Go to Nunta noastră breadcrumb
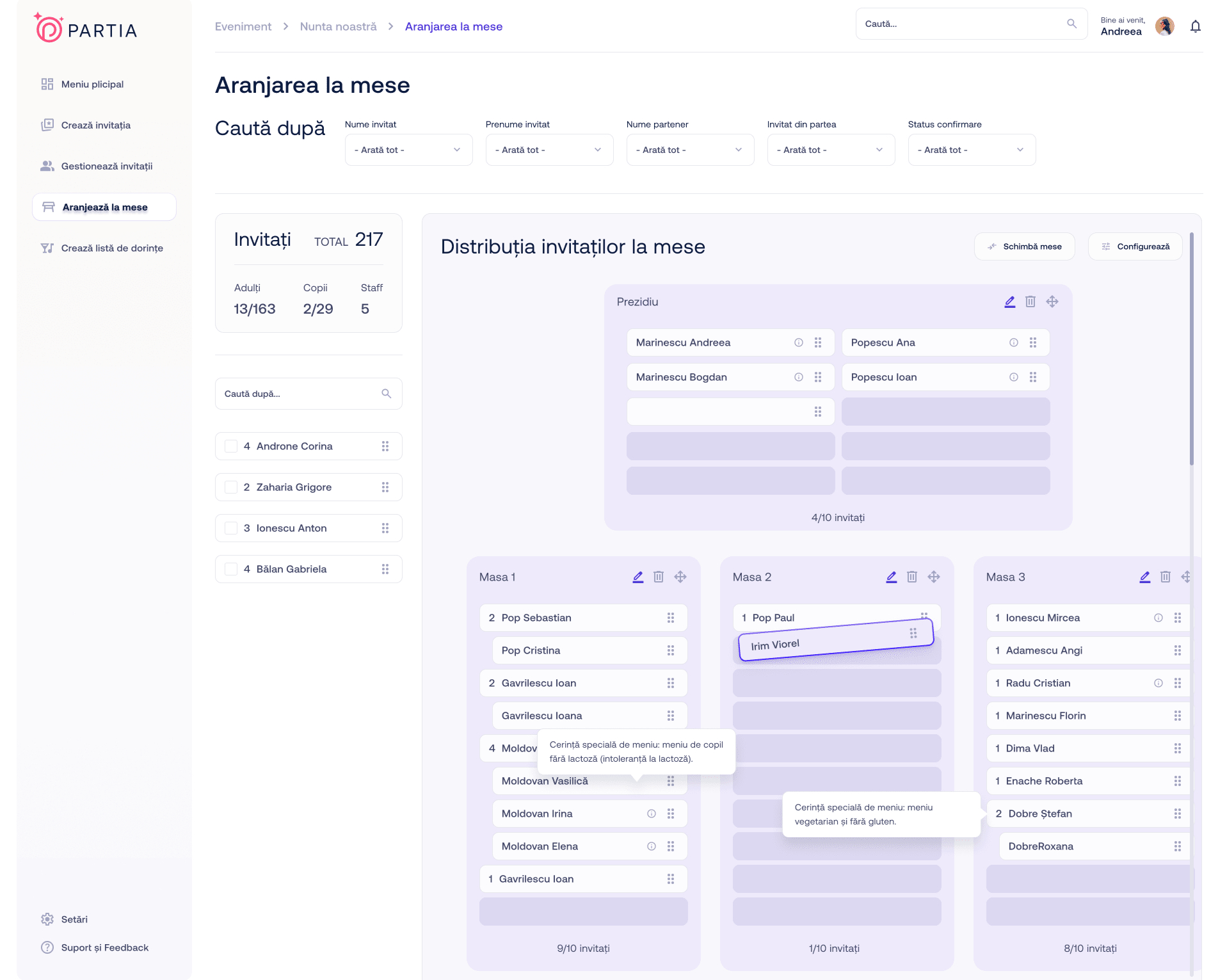 click(339, 26)
